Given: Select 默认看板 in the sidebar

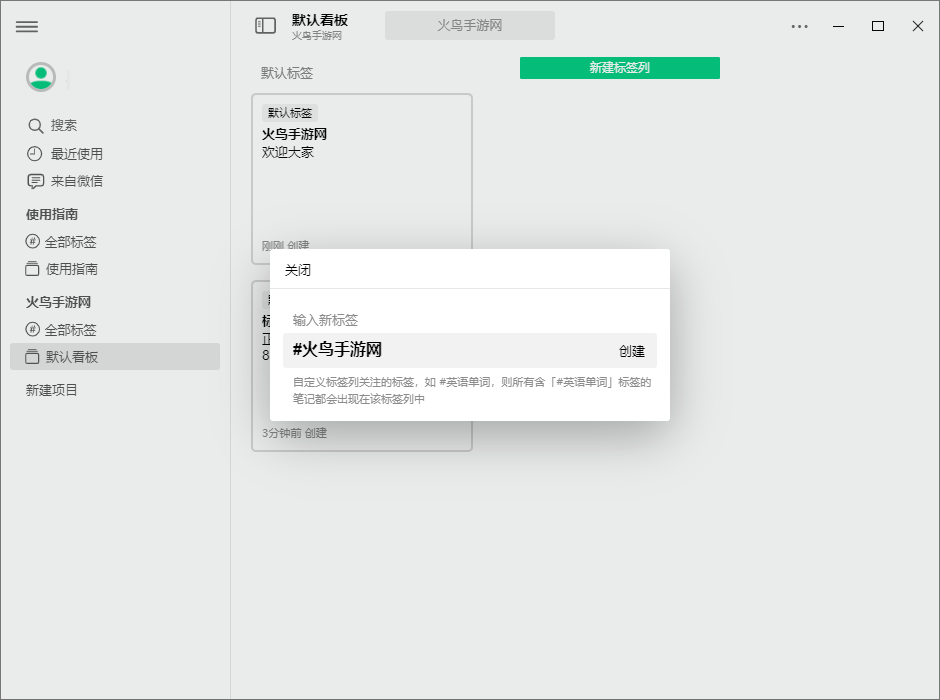Looking at the screenshot, I should [115, 357].
